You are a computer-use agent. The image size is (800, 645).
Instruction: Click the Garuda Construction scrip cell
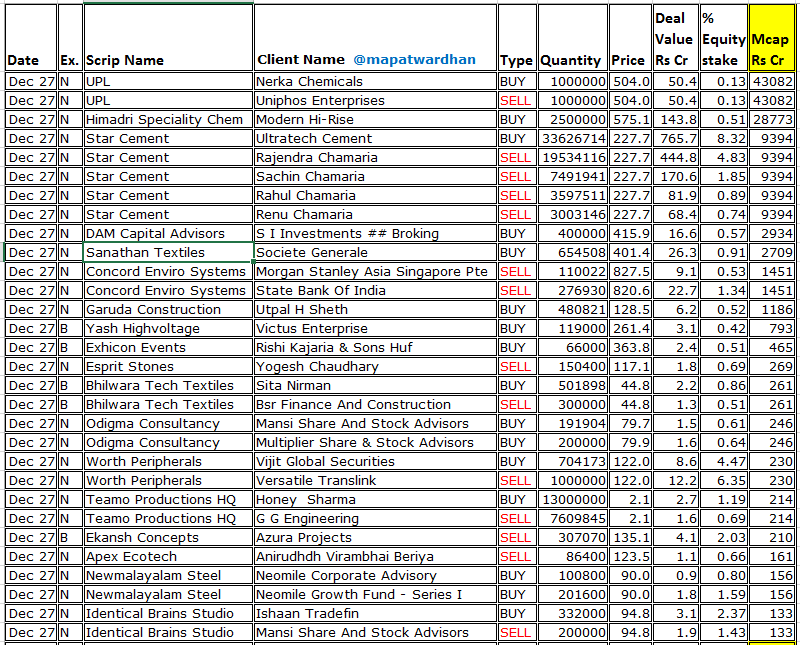pos(168,309)
